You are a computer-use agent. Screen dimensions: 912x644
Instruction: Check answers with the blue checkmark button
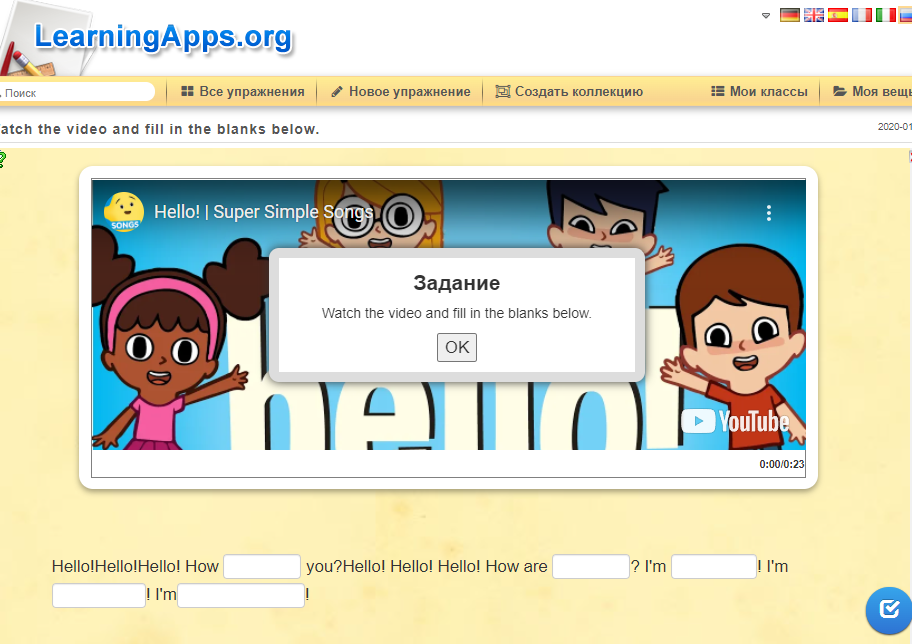point(889,610)
